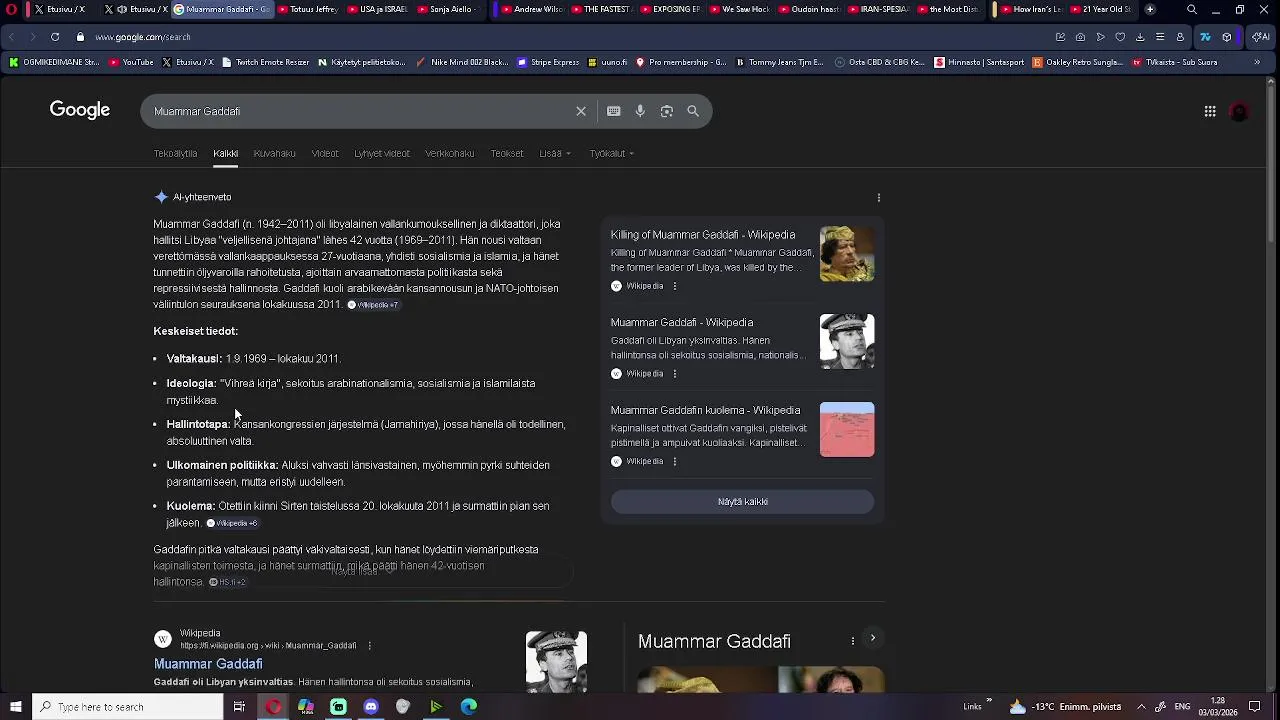Submit search with magnifying glass icon

(693, 111)
